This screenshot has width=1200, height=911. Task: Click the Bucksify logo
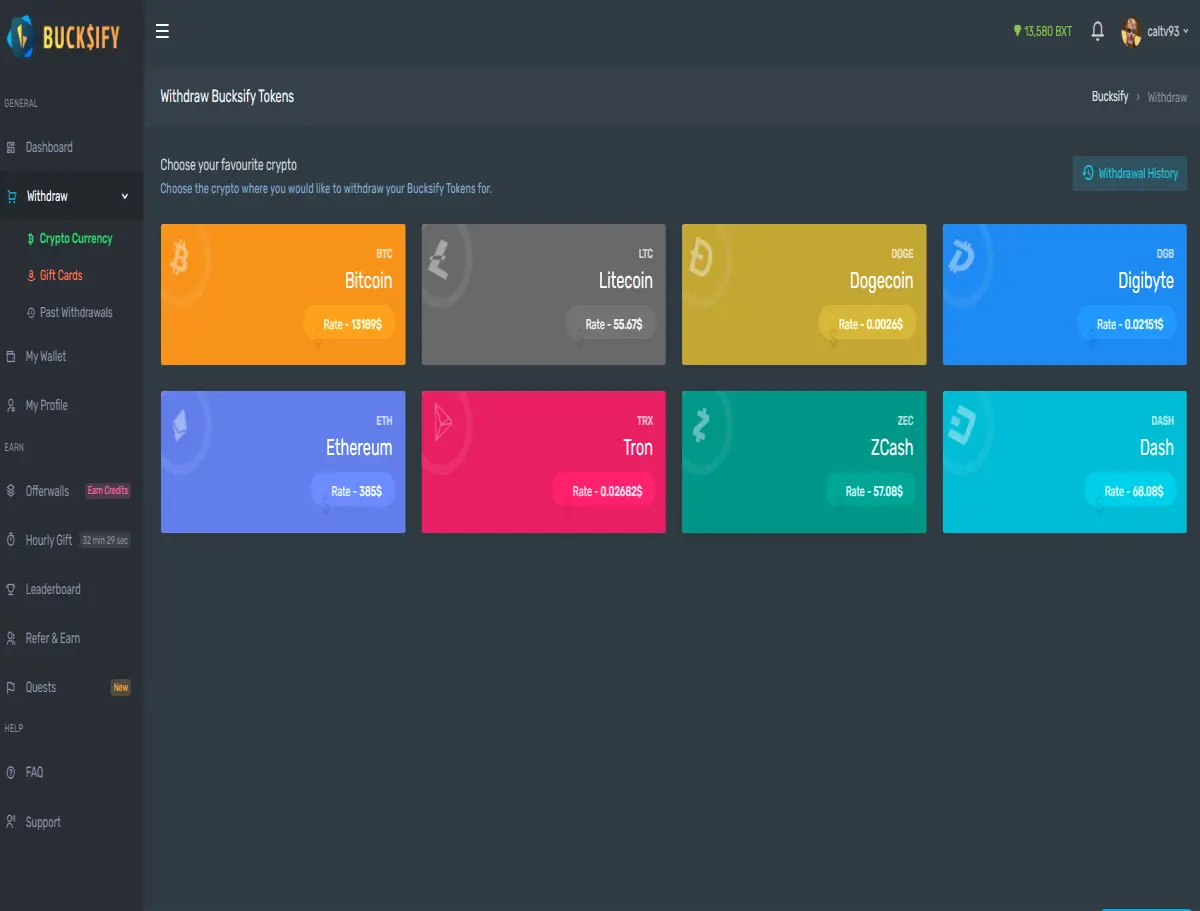pos(63,37)
